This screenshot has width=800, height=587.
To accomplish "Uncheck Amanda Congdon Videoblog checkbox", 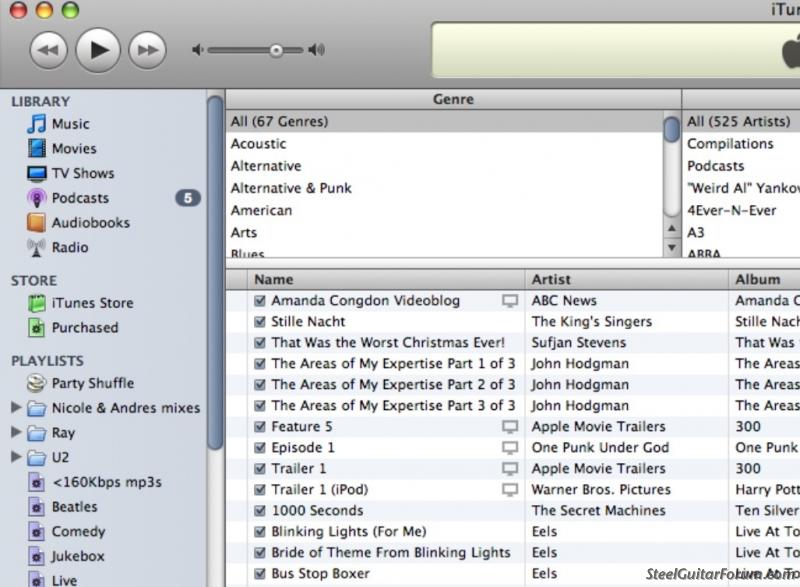I will click(x=260, y=301).
